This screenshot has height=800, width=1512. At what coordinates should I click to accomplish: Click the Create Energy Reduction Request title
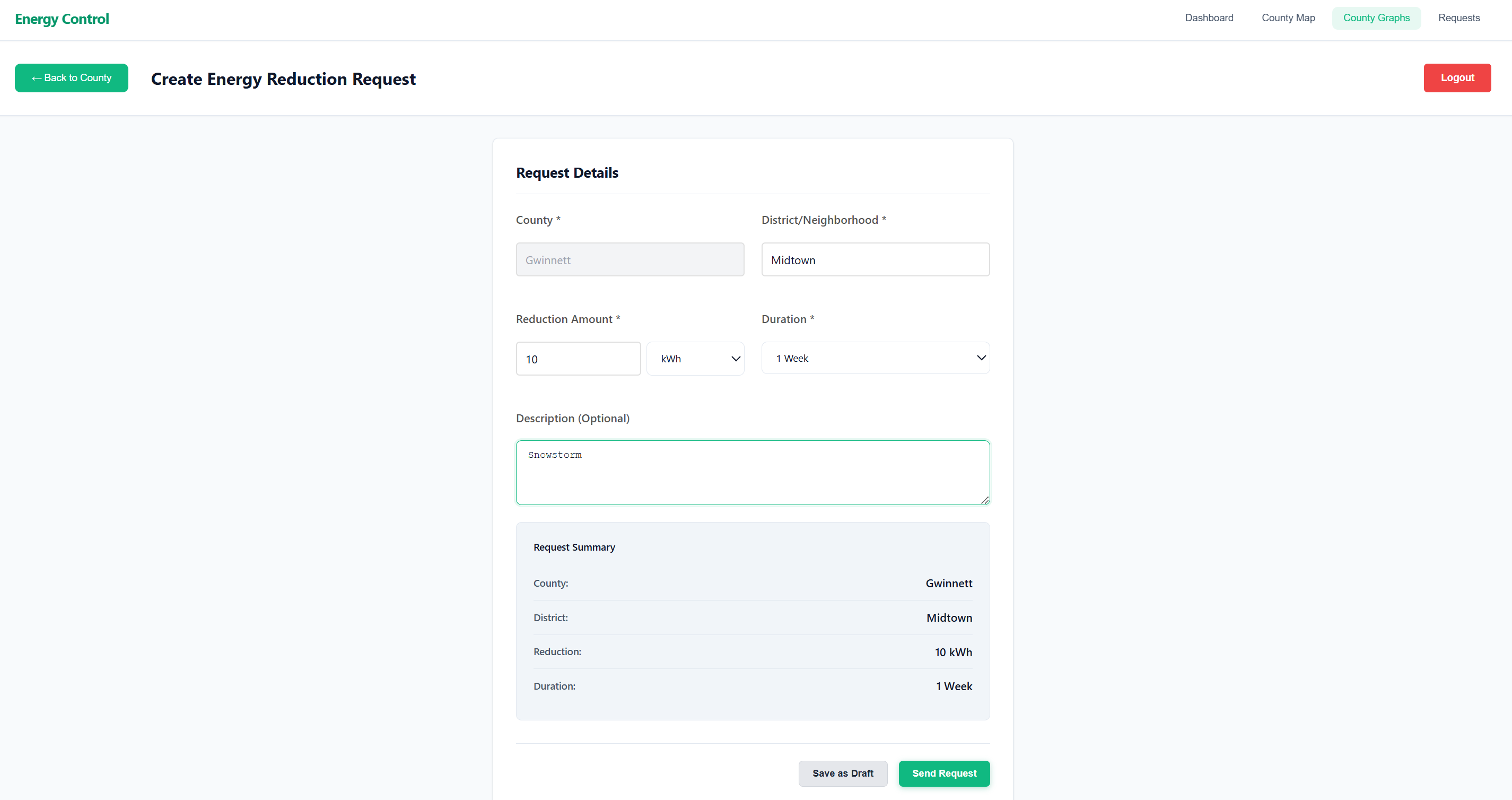(x=283, y=79)
